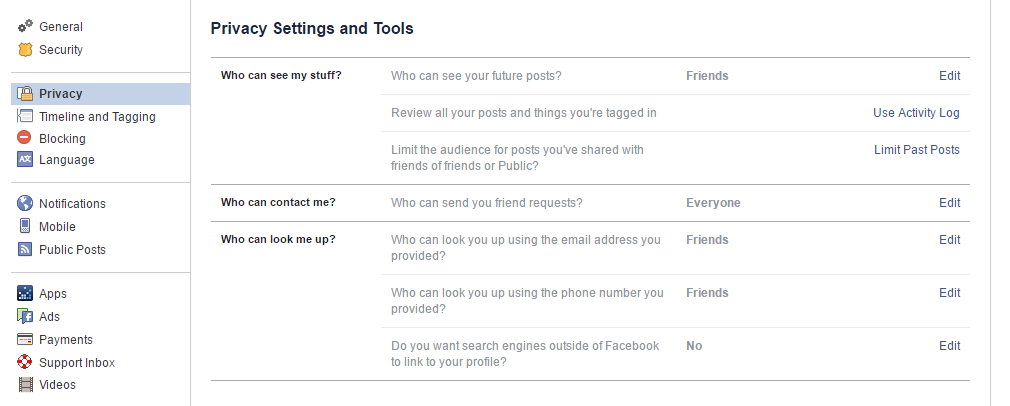Edit who can send friend requests
1010x406 pixels.
(x=949, y=203)
